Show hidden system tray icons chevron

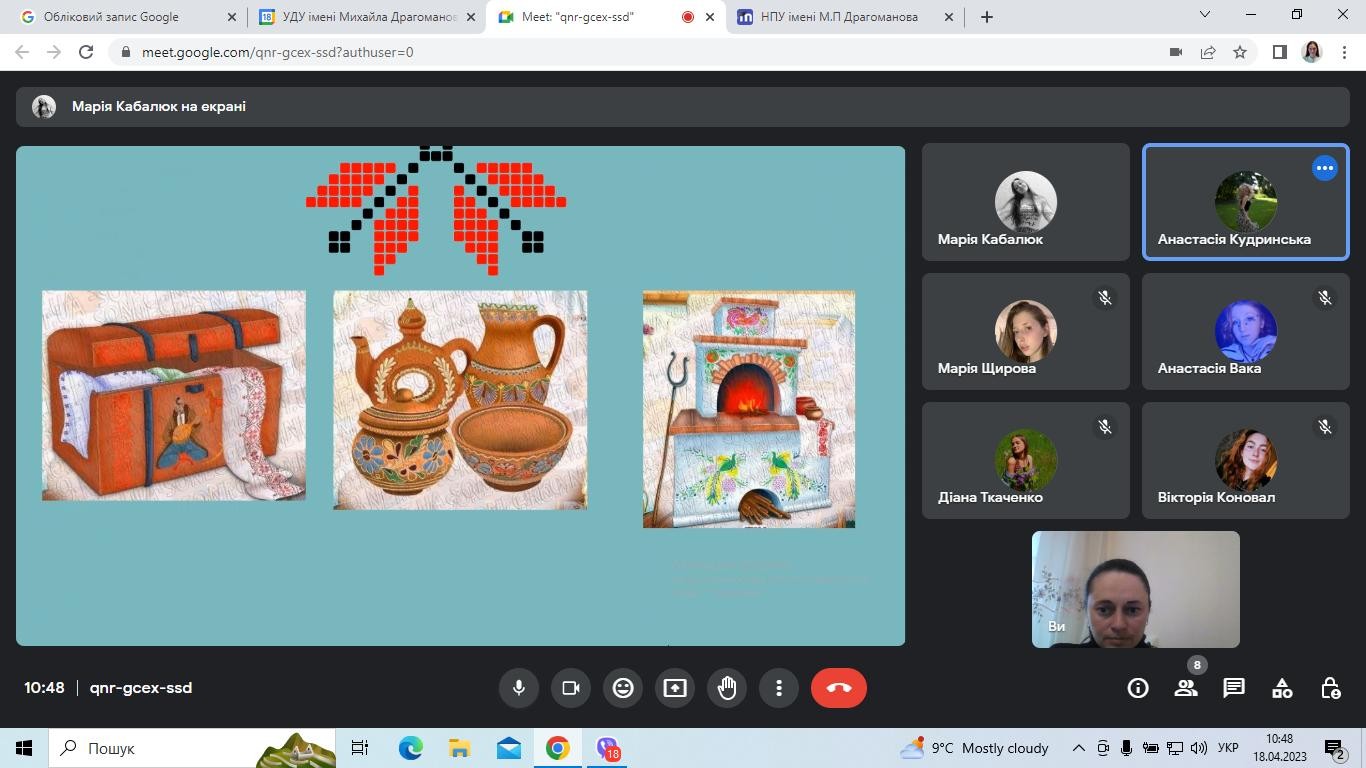tap(1079, 748)
